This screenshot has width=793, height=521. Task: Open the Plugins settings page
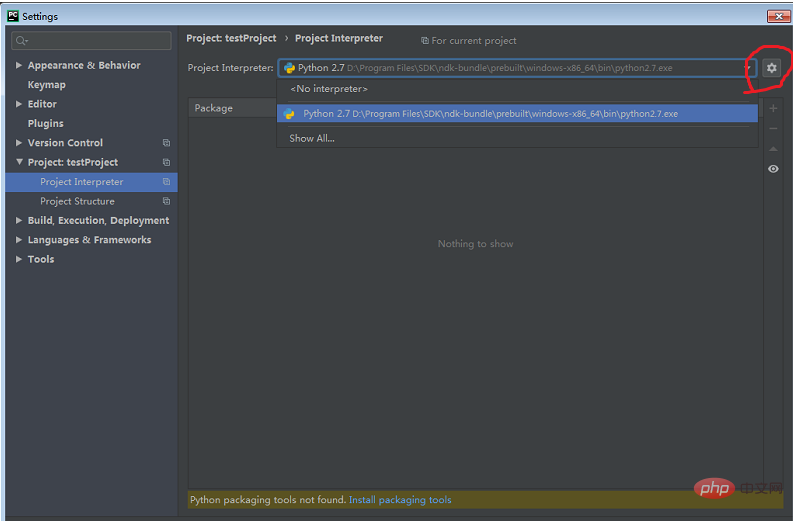(45, 124)
